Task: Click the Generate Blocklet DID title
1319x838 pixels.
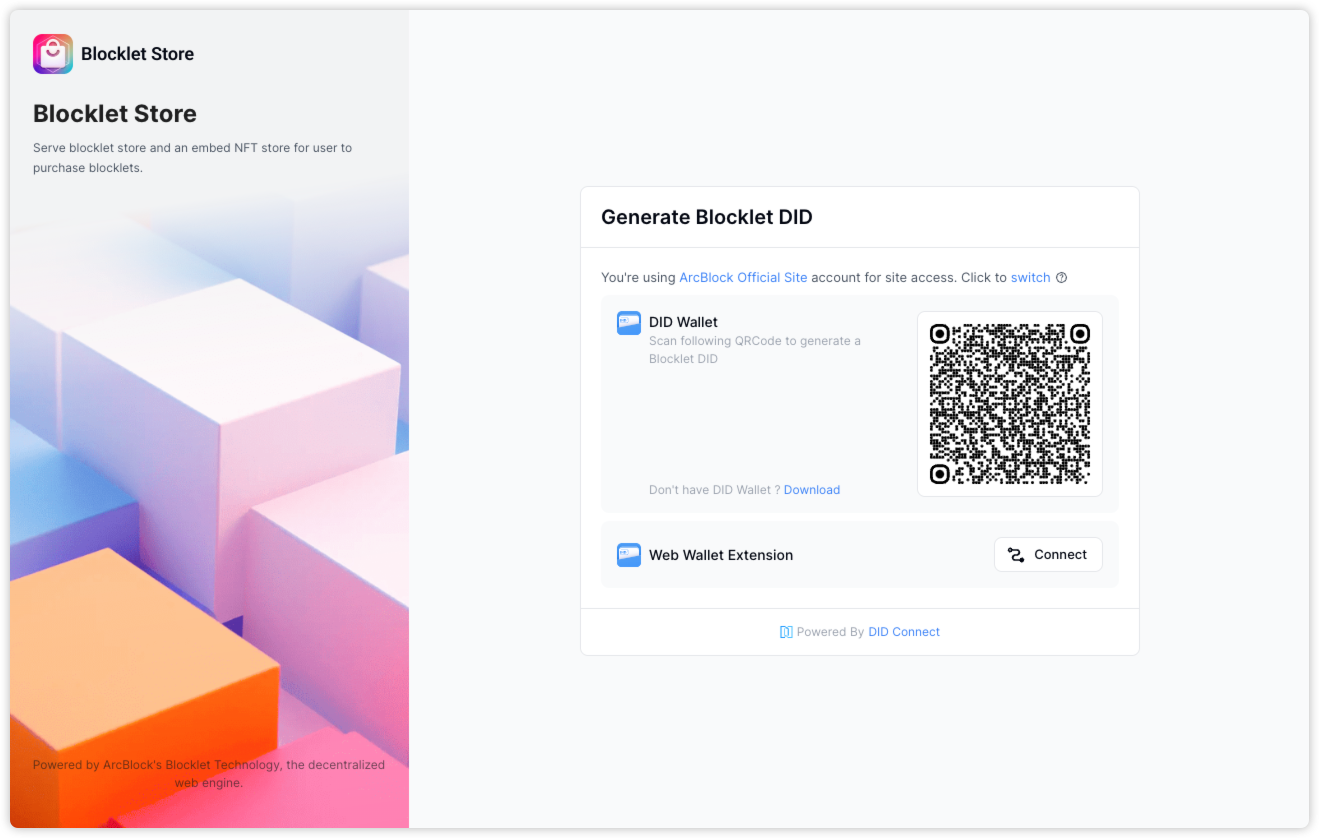Action: click(x=706, y=217)
